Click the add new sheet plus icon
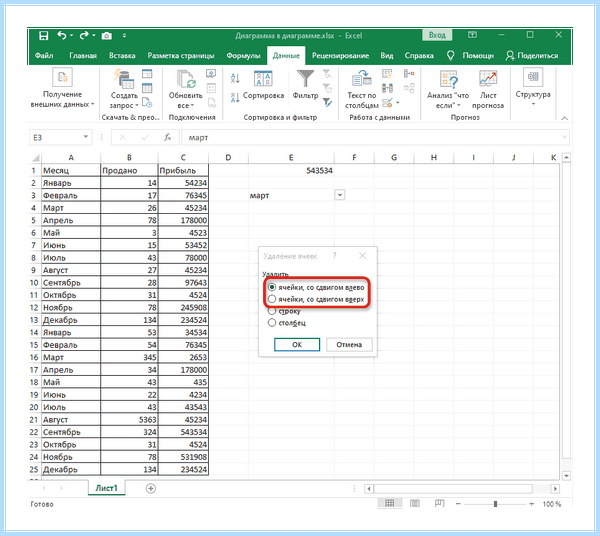The width and height of the screenshot is (600, 536). click(x=151, y=489)
